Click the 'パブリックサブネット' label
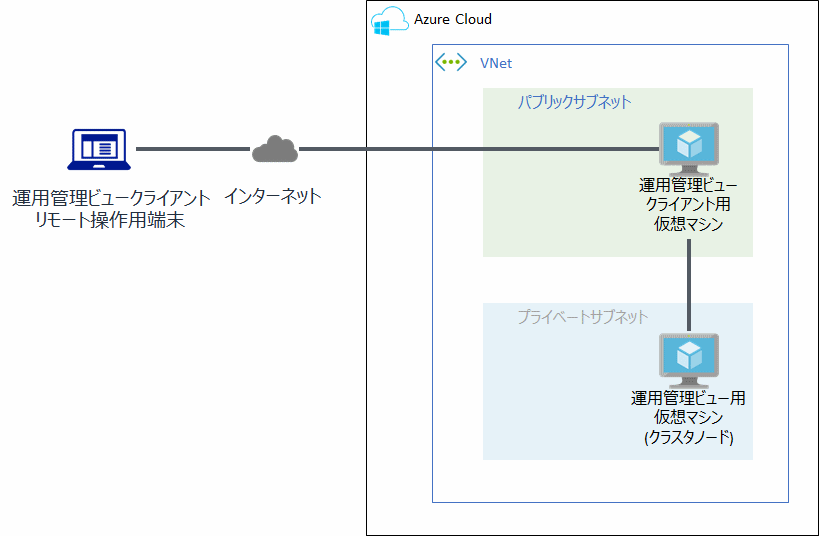This screenshot has width=819, height=536. pyautogui.click(x=574, y=102)
